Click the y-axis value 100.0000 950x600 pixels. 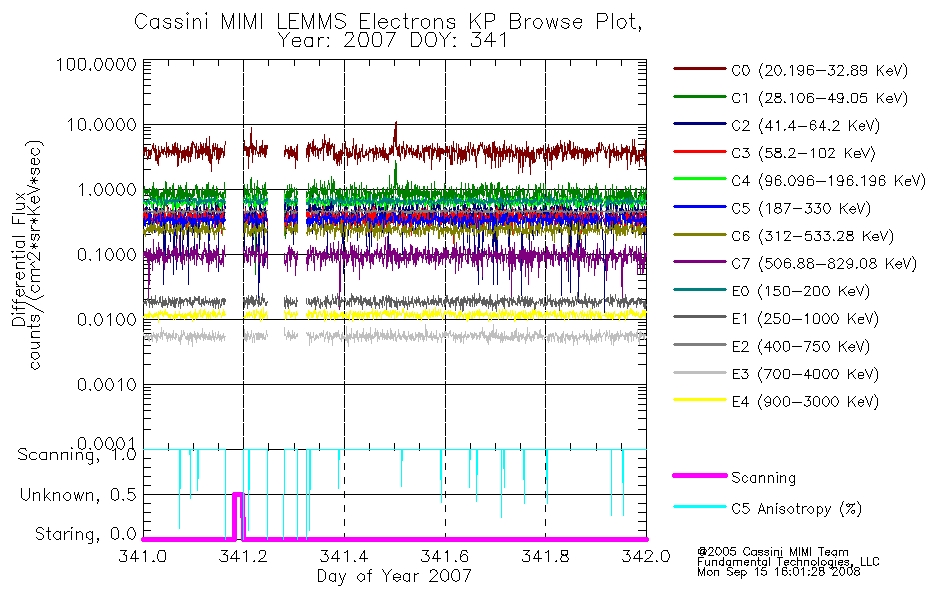point(96,64)
